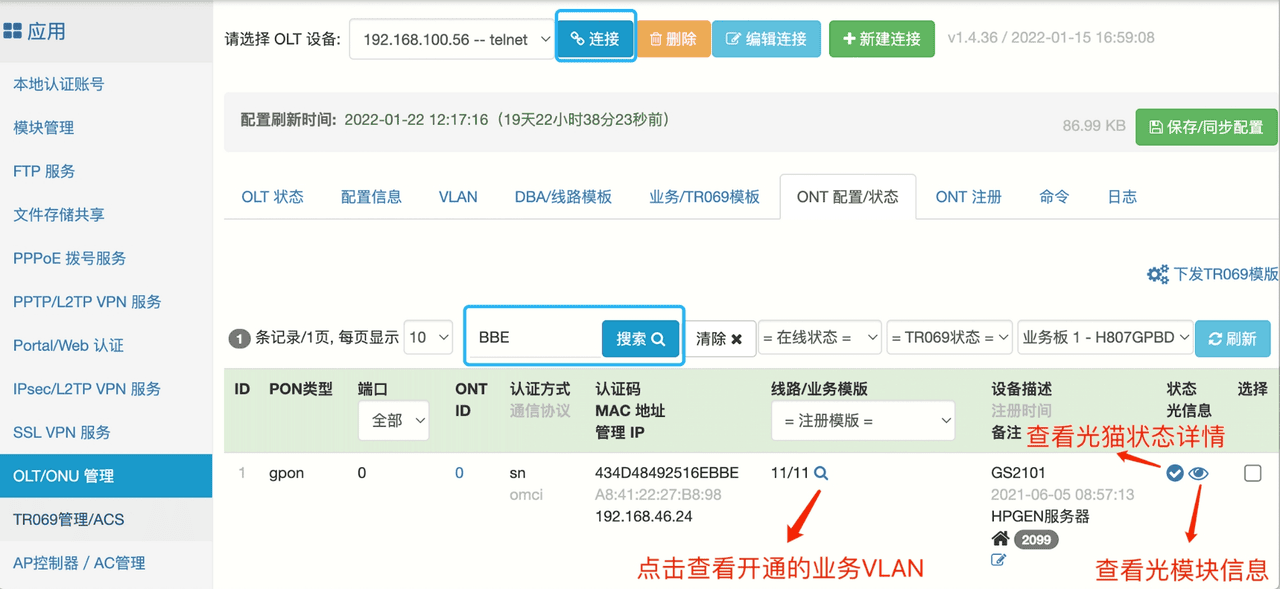This screenshot has width=1280, height=589.
Task: Click the home icon beside 2099 badge
Action: [1000, 539]
